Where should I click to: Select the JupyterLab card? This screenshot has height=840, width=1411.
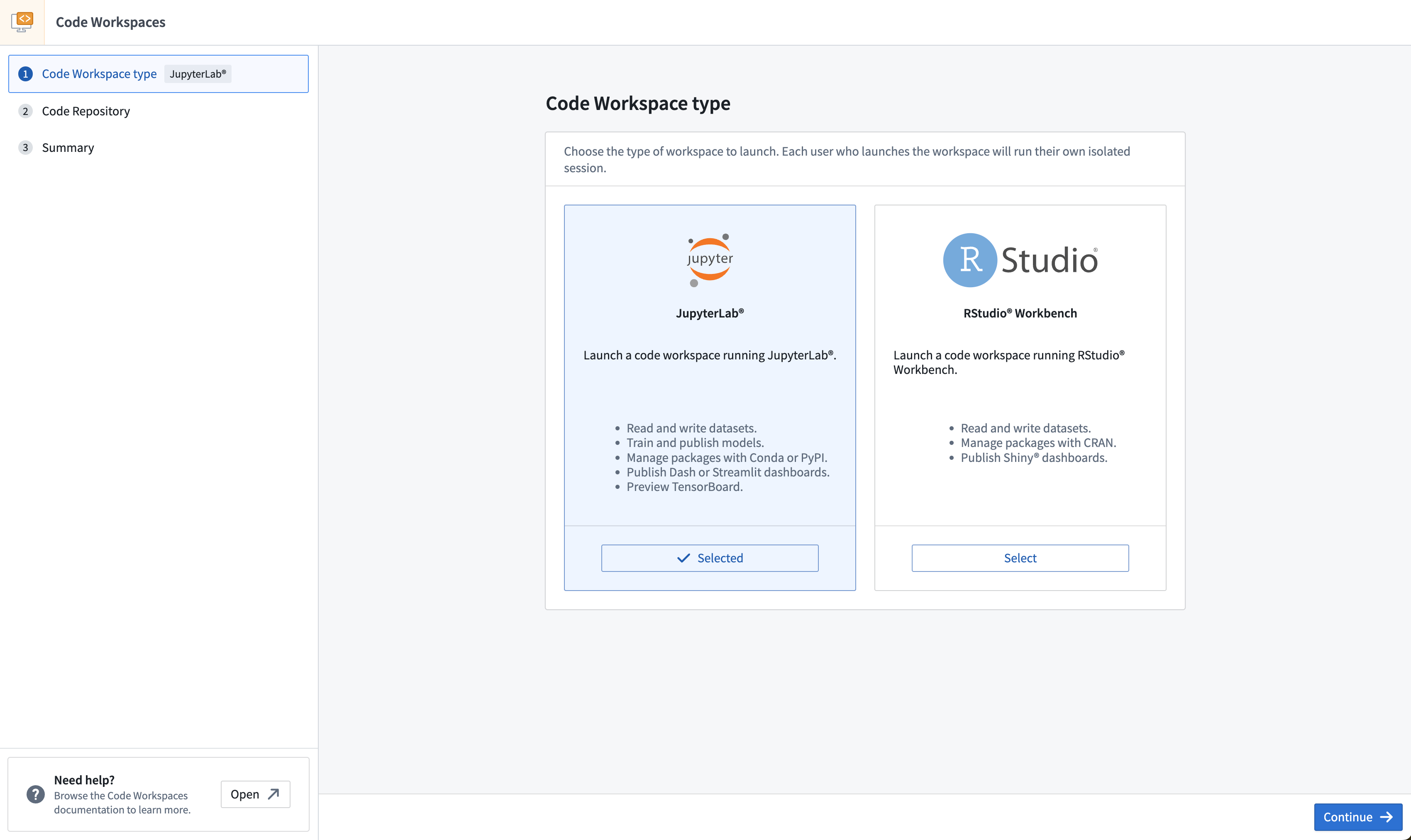coord(709,396)
